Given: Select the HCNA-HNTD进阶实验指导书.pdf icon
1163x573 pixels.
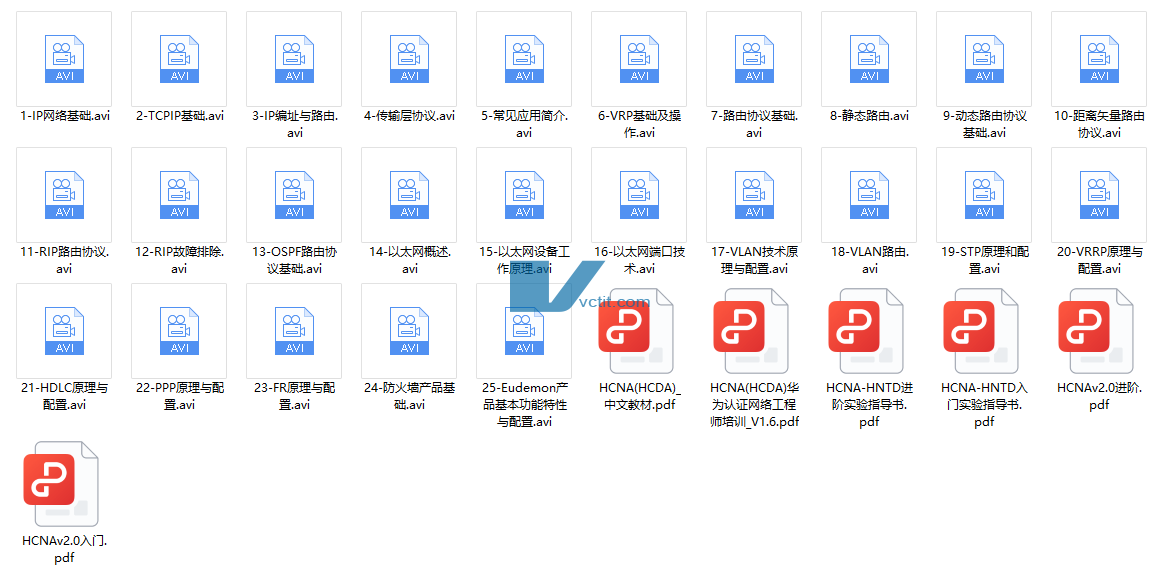Looking at the screenshot, I should pyautogui.click(x=866, y=331).
